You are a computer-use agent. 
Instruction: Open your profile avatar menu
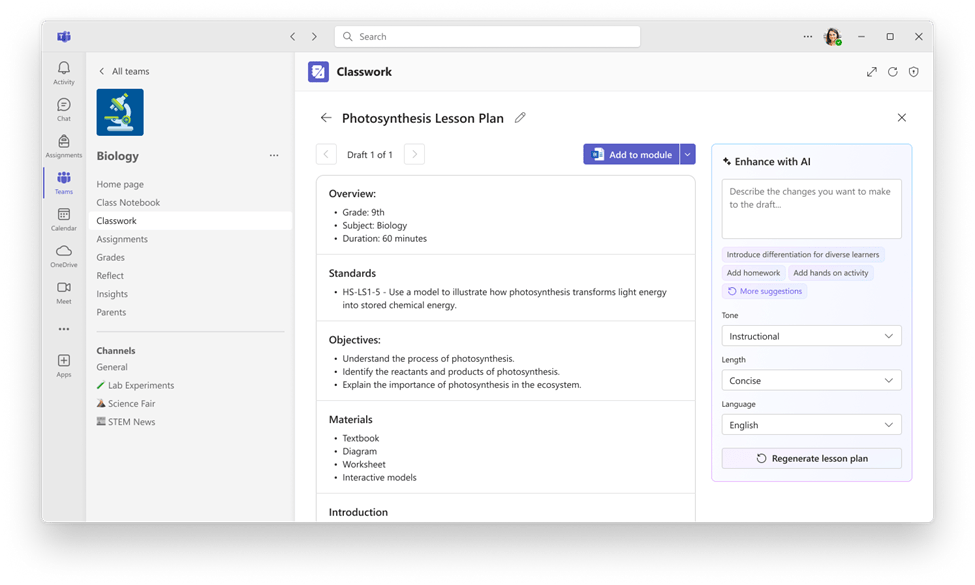coord(831,36)
